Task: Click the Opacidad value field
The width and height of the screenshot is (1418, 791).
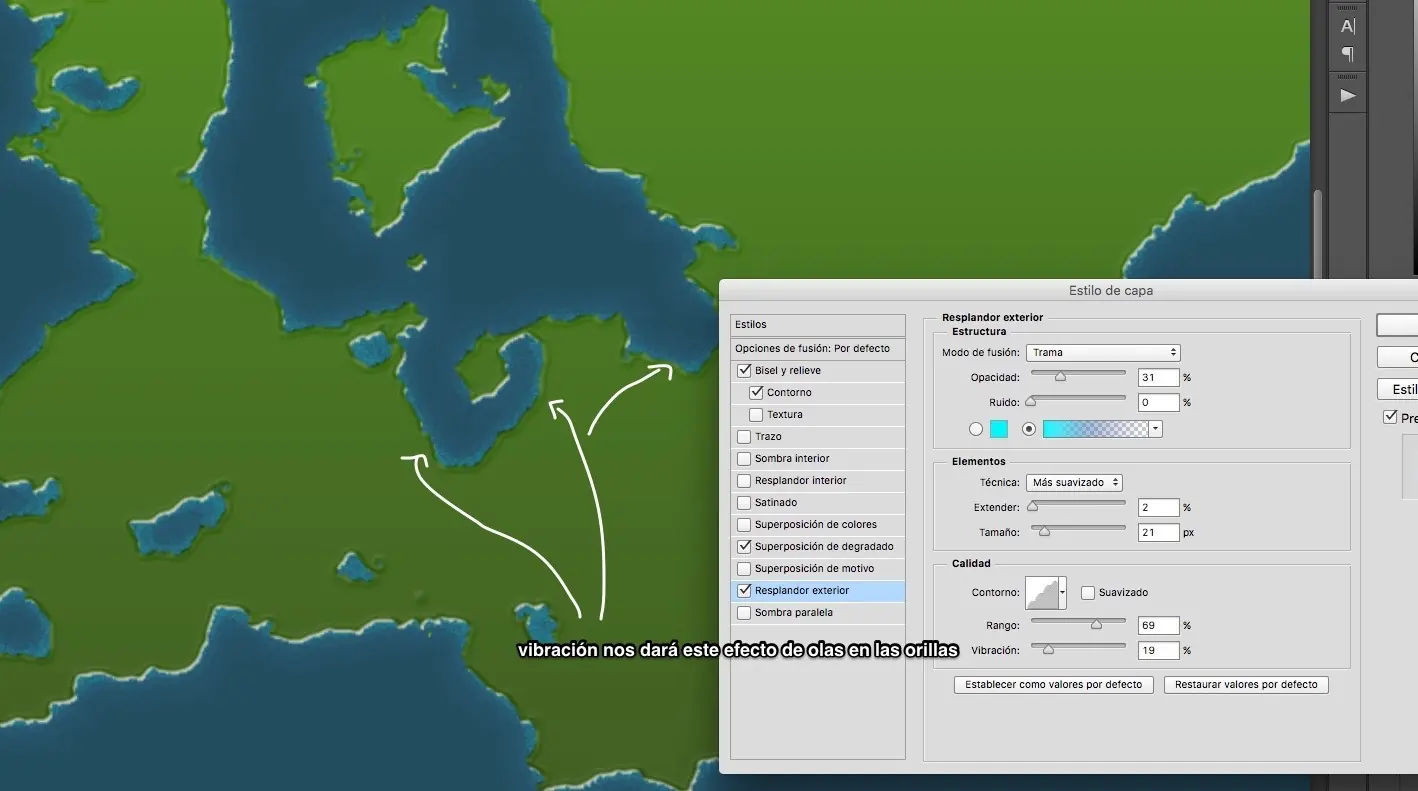Action: click(x=1159, y=378)
